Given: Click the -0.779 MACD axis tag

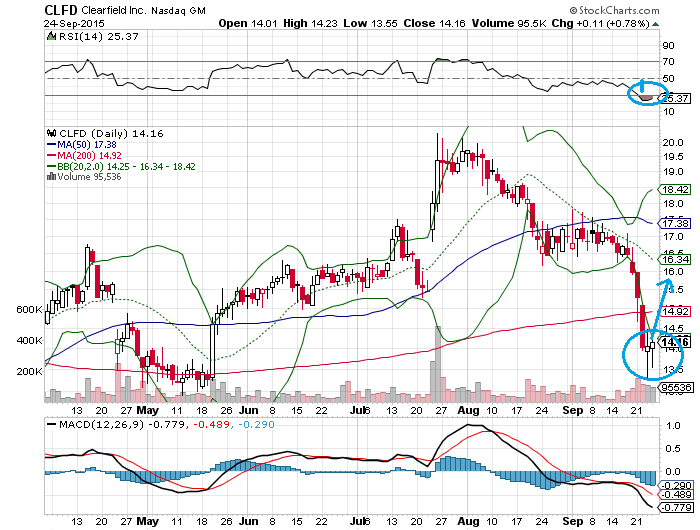Looking at the screenshot, I should 676,507.
